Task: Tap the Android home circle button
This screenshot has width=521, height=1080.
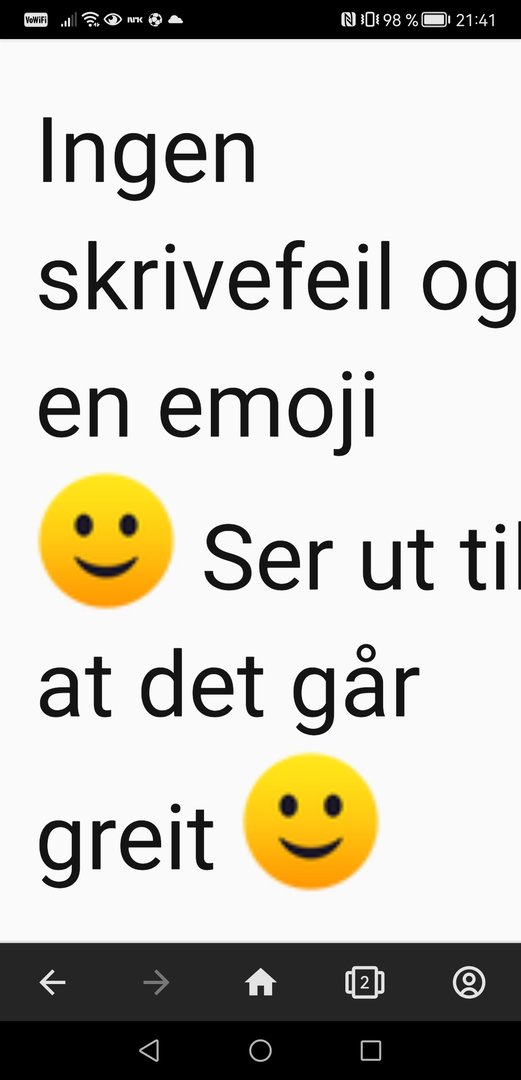Action: tap(260, 1050)
